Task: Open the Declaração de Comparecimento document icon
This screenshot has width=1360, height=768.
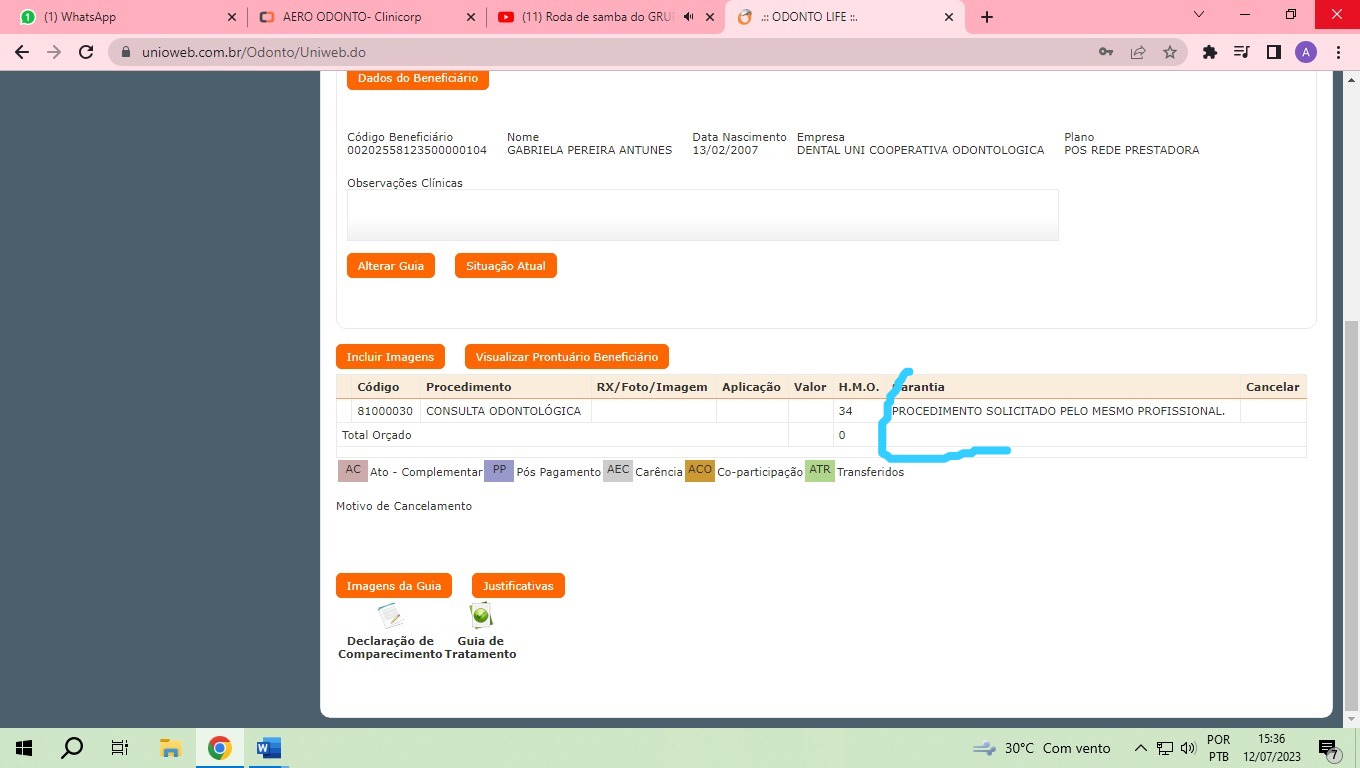Action: coord(389,616)
